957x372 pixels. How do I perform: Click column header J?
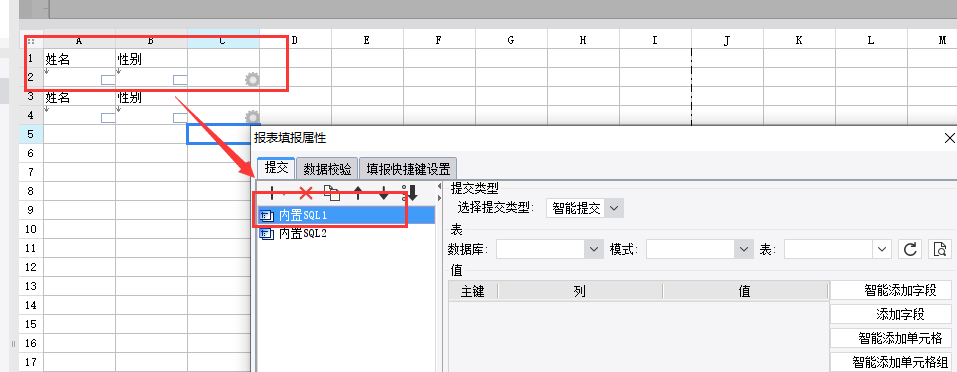(728, 40)
